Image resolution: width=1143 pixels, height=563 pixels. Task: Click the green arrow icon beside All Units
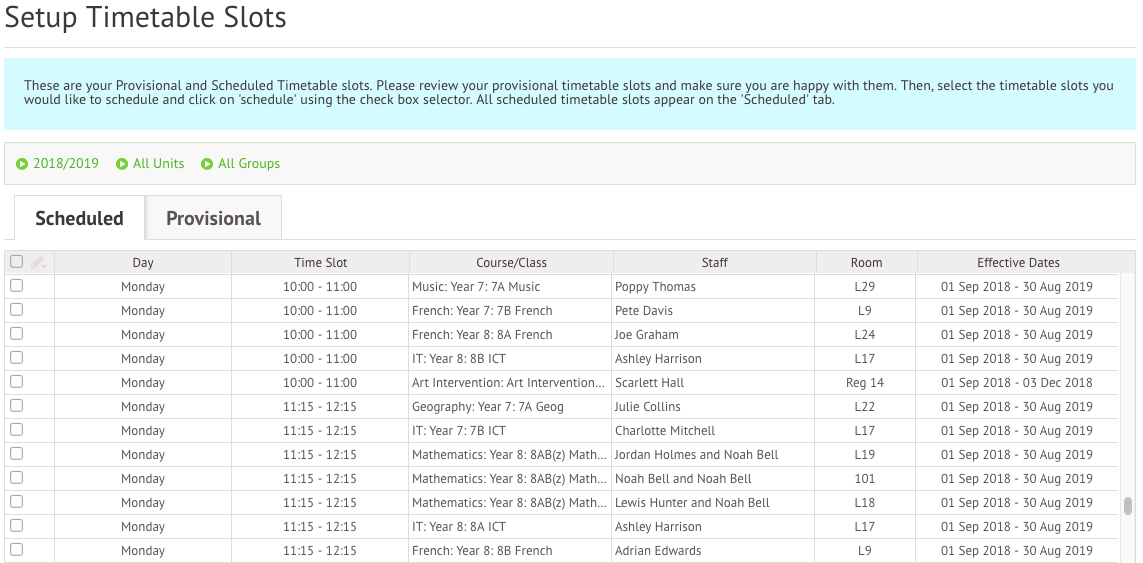122,164
